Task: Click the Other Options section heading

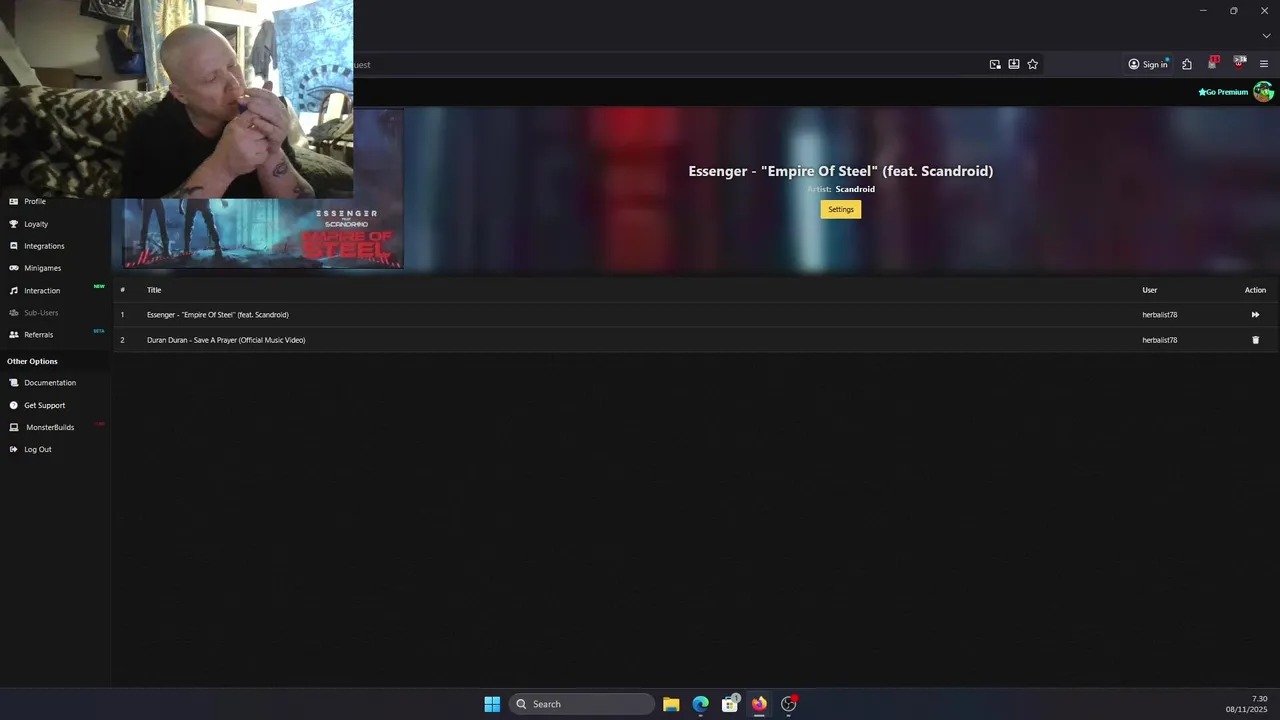Action: 32,361
